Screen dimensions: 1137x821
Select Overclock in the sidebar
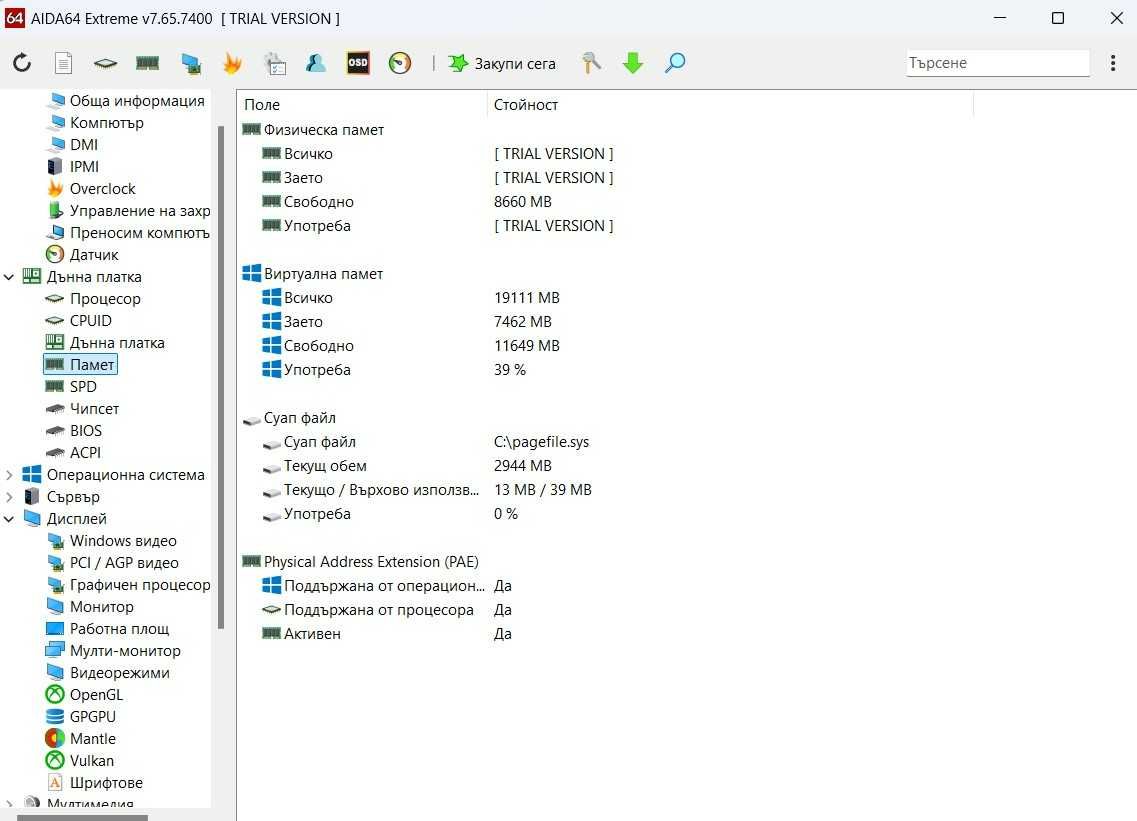[x=91, y=189]
